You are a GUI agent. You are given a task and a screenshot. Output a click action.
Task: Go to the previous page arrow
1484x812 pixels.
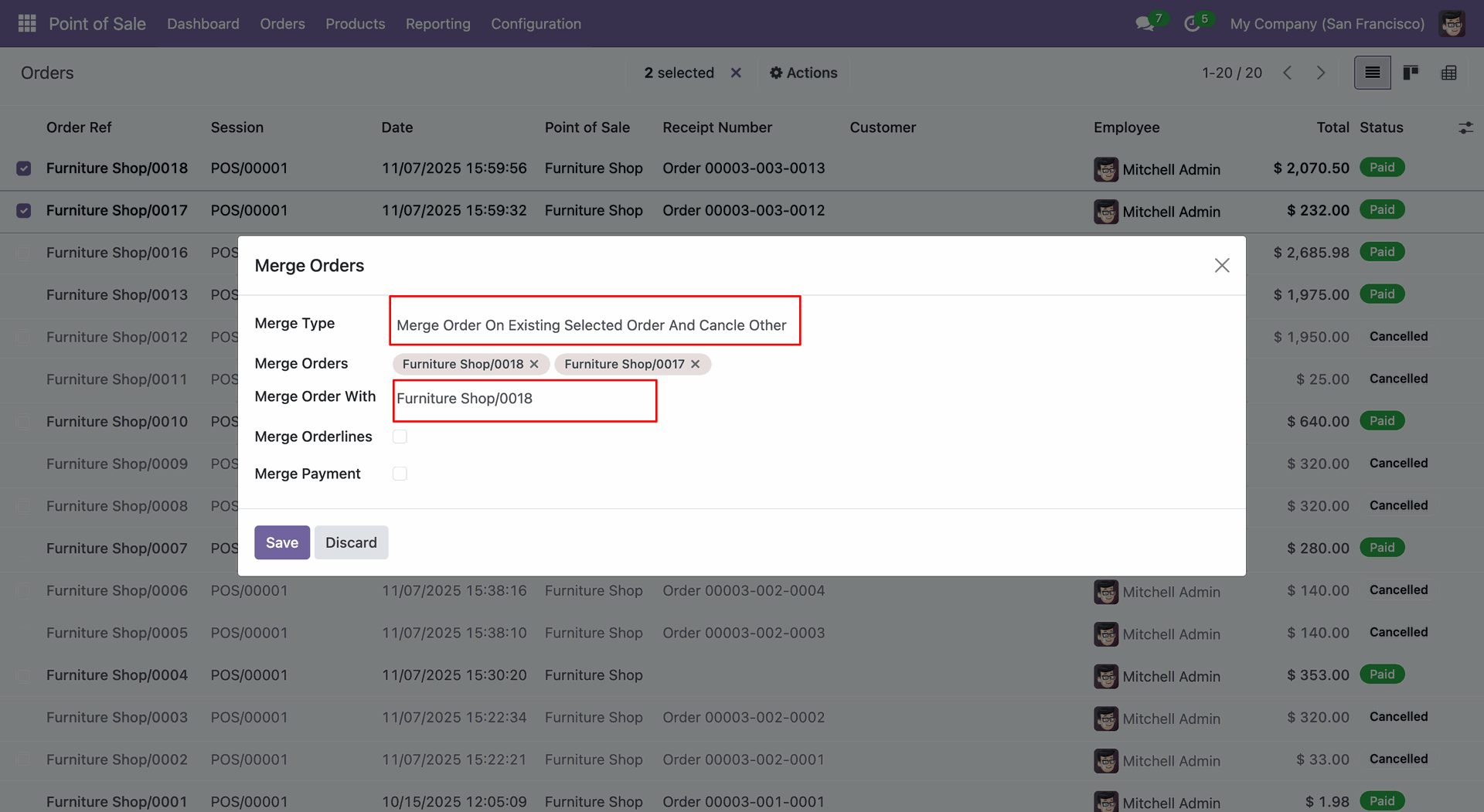(x=1288, y=73)
